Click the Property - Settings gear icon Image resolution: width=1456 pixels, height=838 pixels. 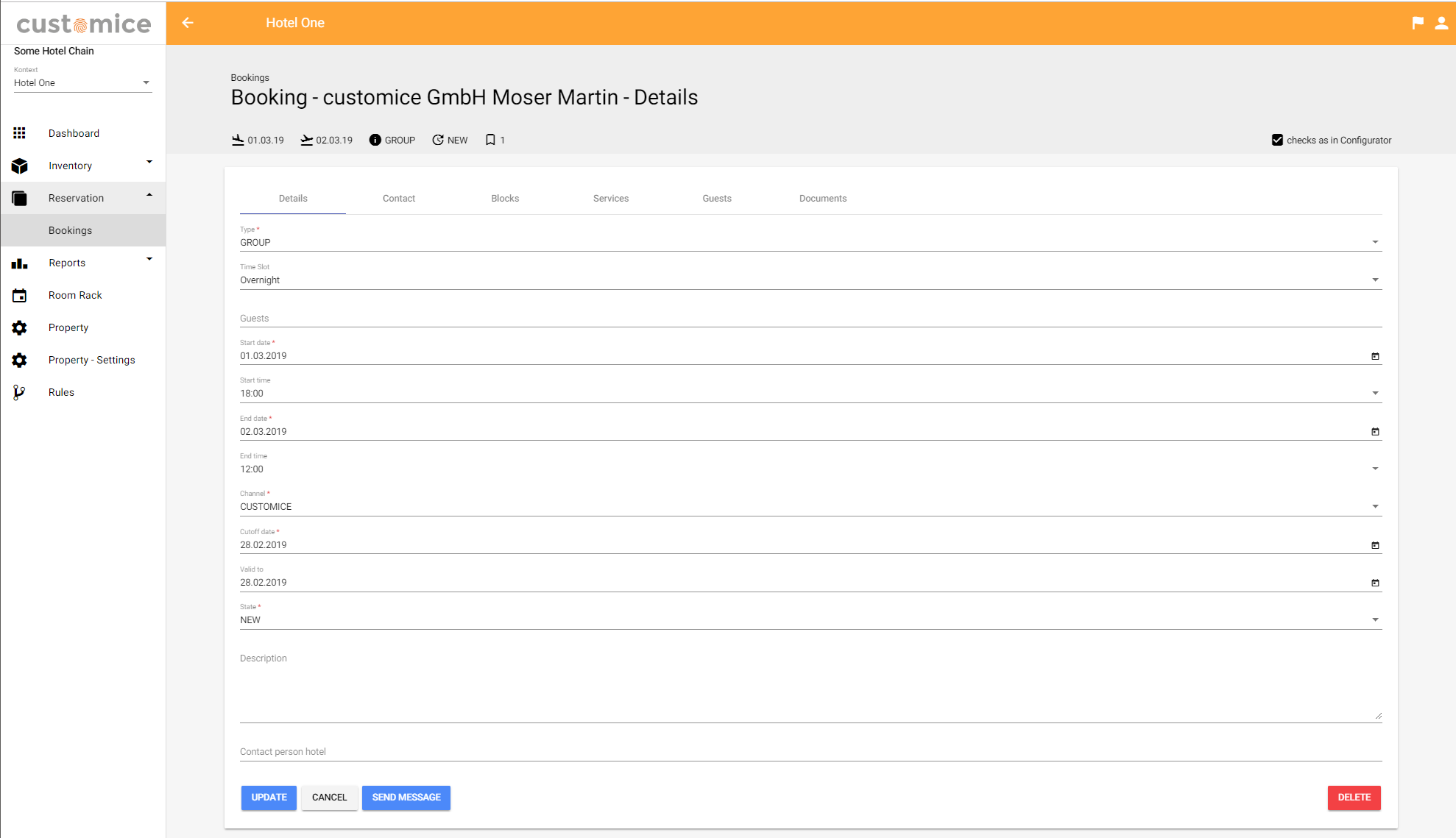[x=20, y=360]
